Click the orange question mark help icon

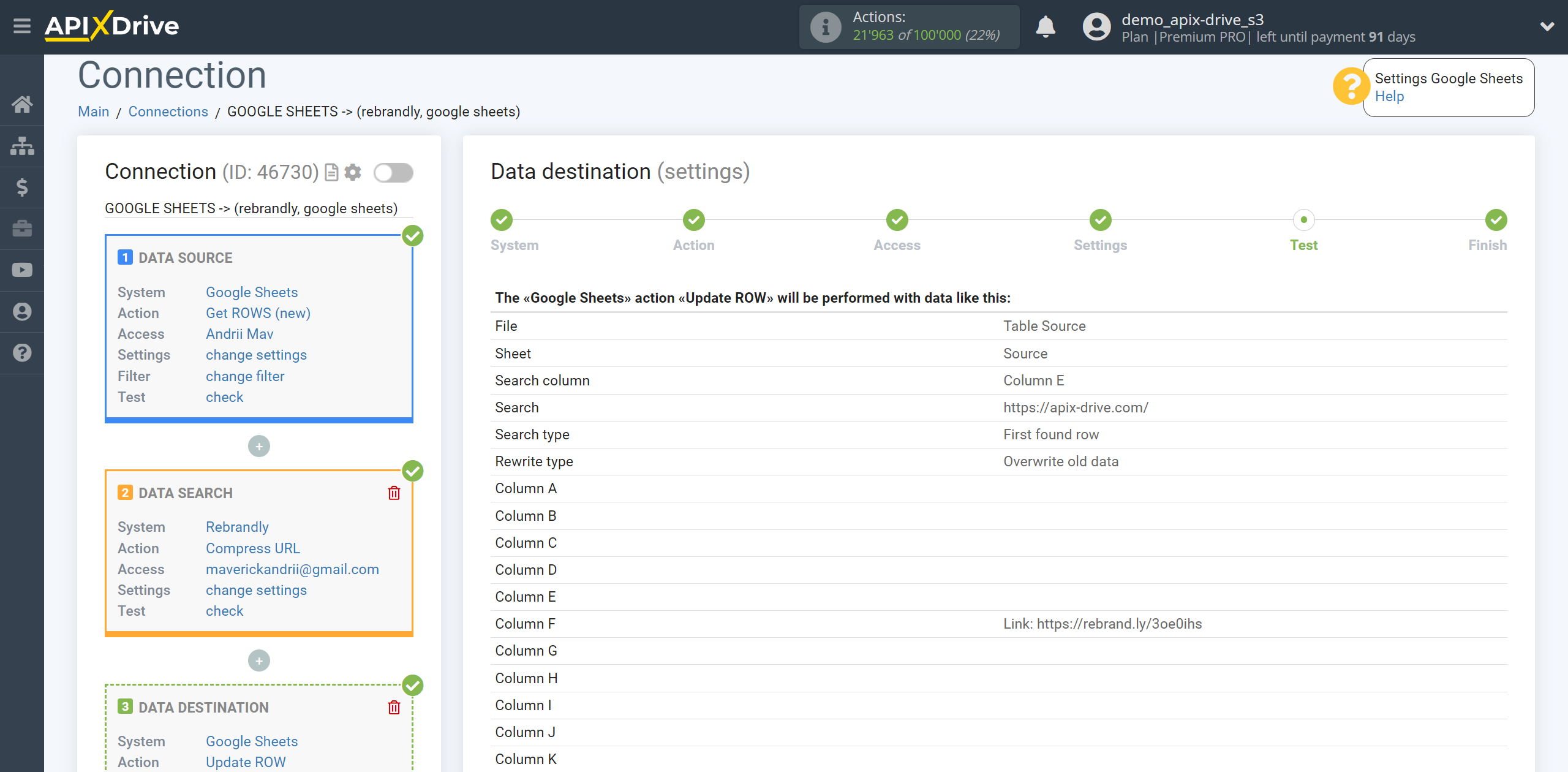pyautogui.click(x=1351, y=86)
